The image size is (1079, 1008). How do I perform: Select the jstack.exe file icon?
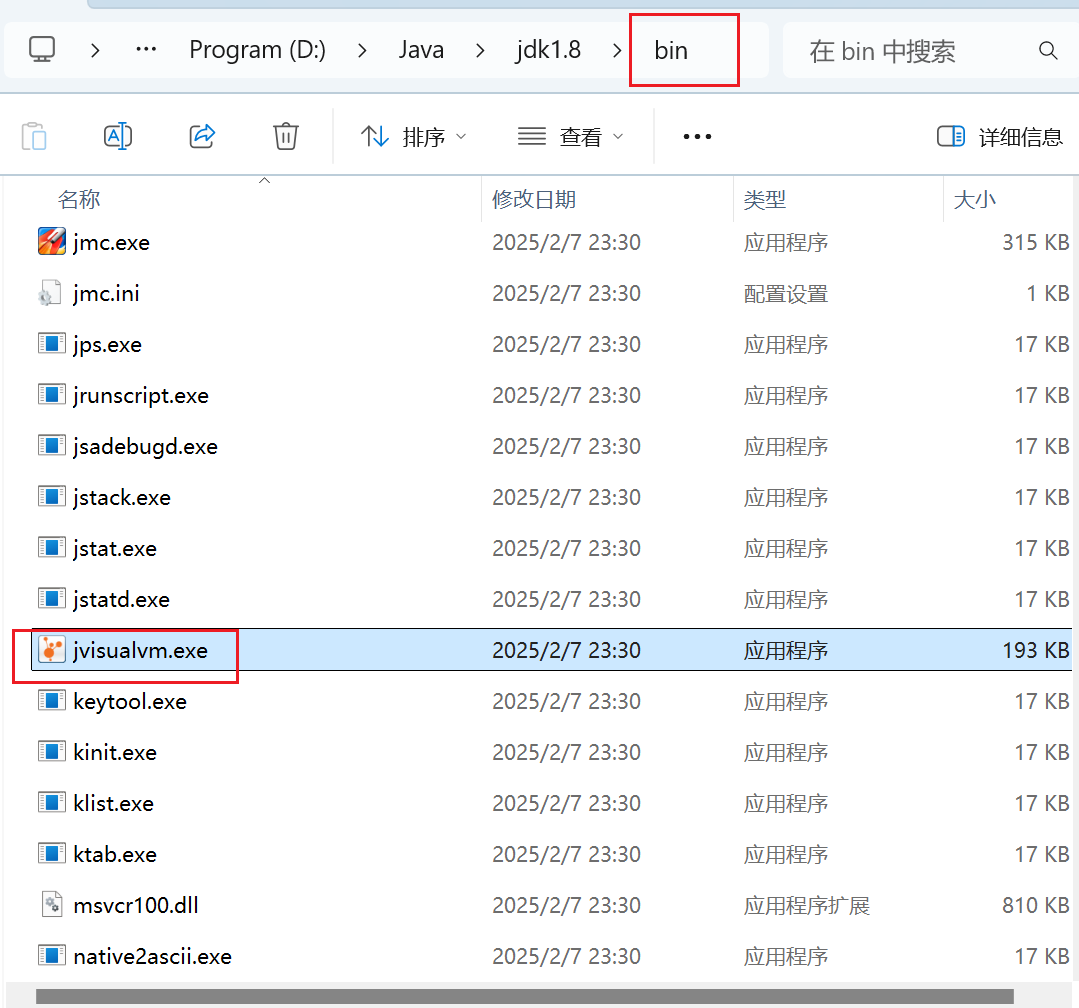[52, 496]
